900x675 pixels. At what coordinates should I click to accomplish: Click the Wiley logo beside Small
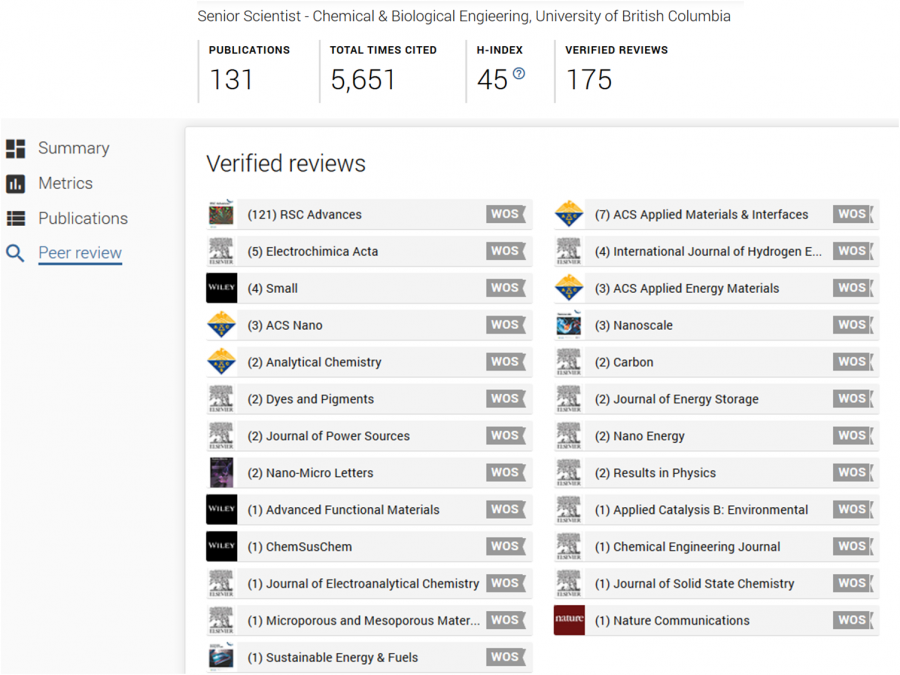pos(222,288)
